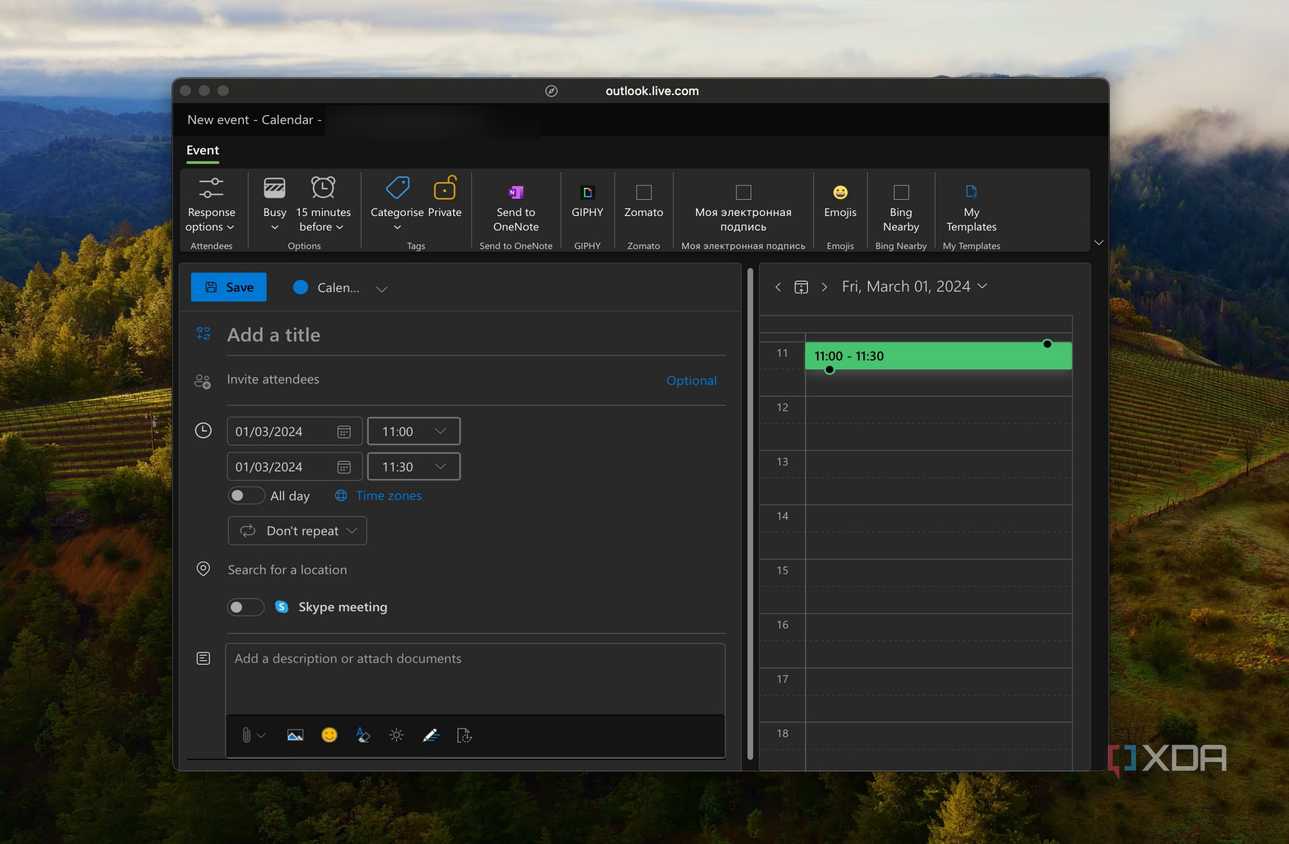This screenshot has width=1289, height=844.
Task: Click the Add a title field
Action: click(x=476, y=335)
